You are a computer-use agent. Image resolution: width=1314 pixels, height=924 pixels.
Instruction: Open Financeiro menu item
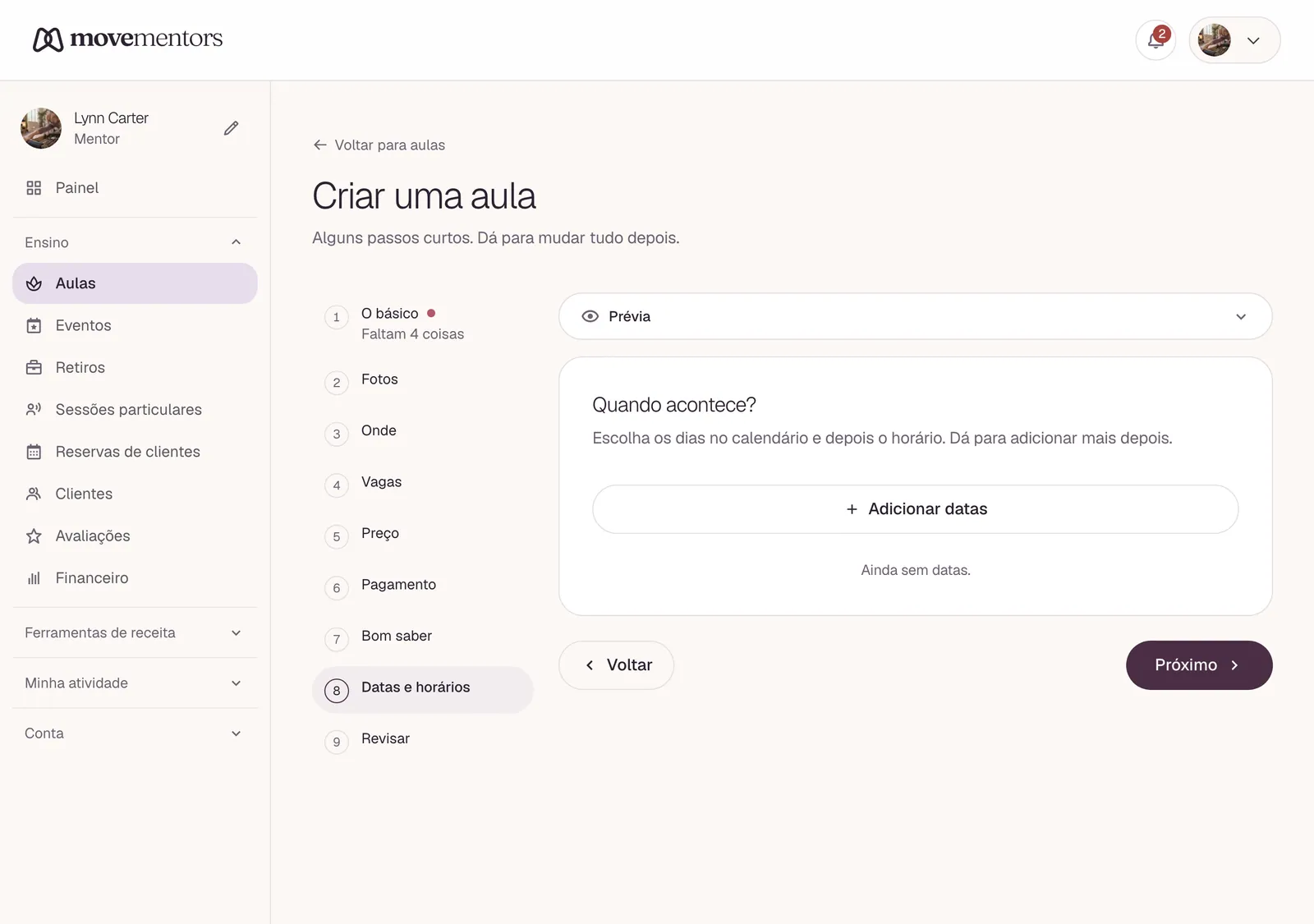click(x=135, y=577)
